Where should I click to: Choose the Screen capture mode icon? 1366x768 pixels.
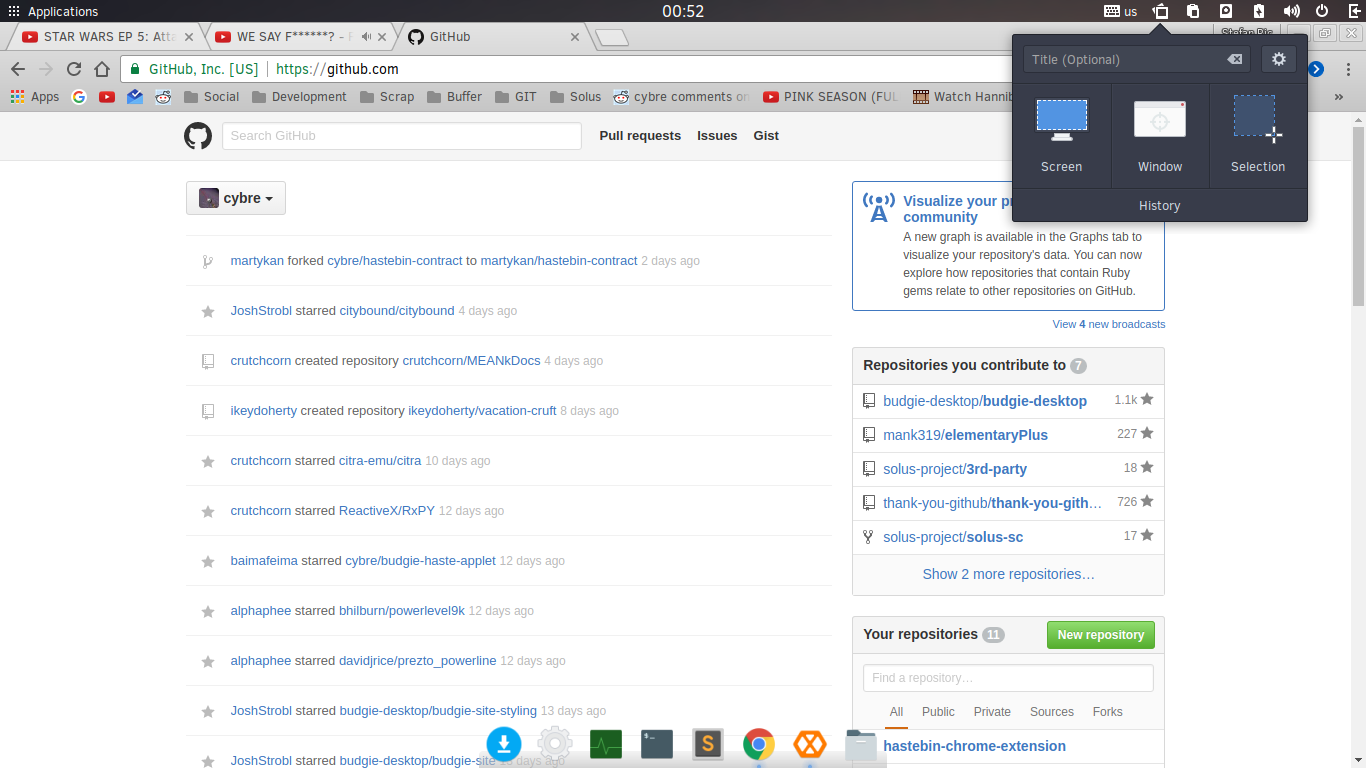[x=1061, y=120]
